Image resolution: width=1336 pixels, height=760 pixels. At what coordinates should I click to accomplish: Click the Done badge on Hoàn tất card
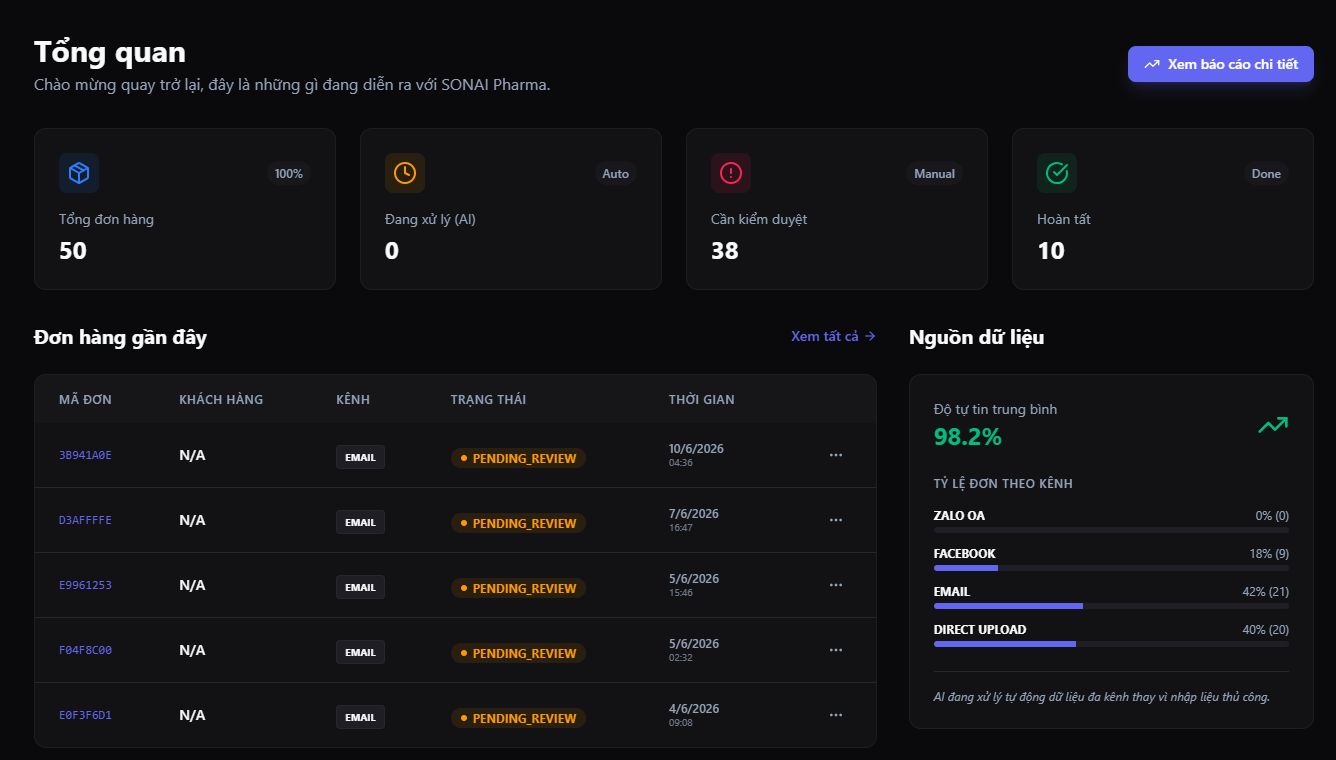tap(1266, 173)
